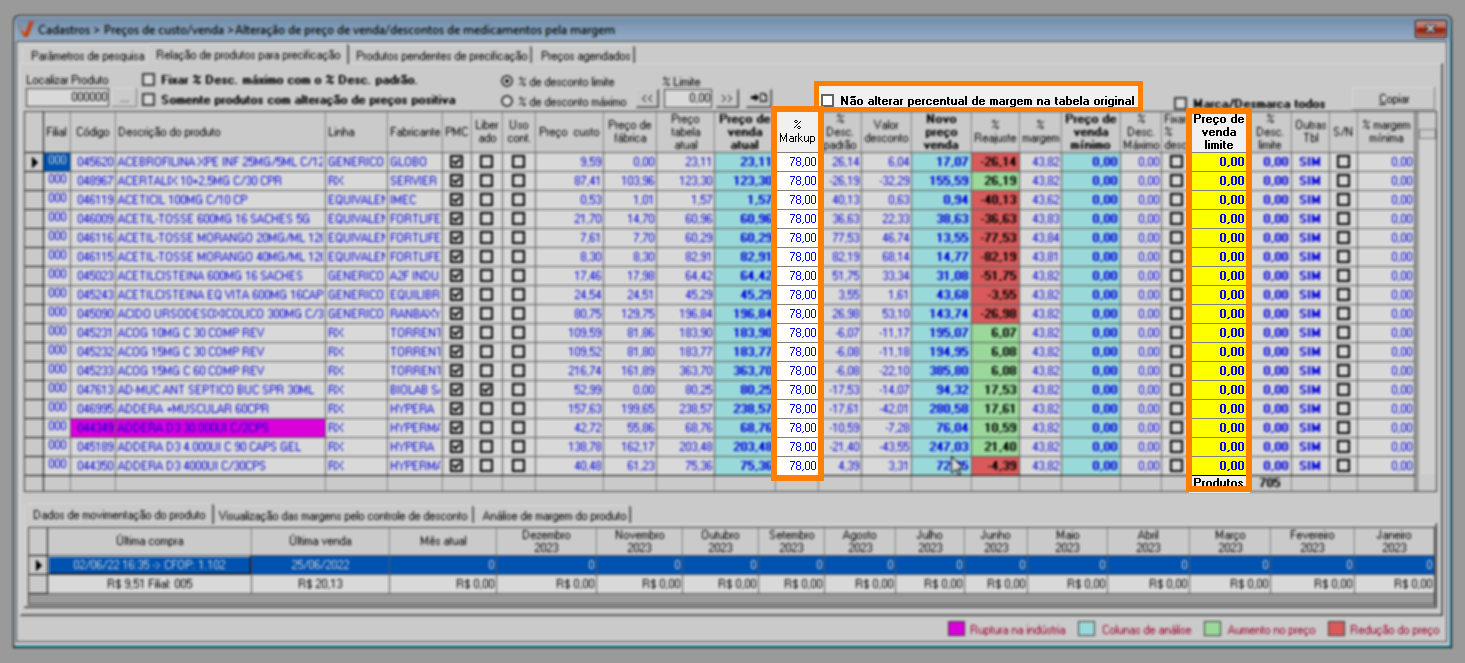Open Parâmetros de pesquisa tab
Image resolution: width=1465 pixels, height=663 pixels.
tap(88, 55)
